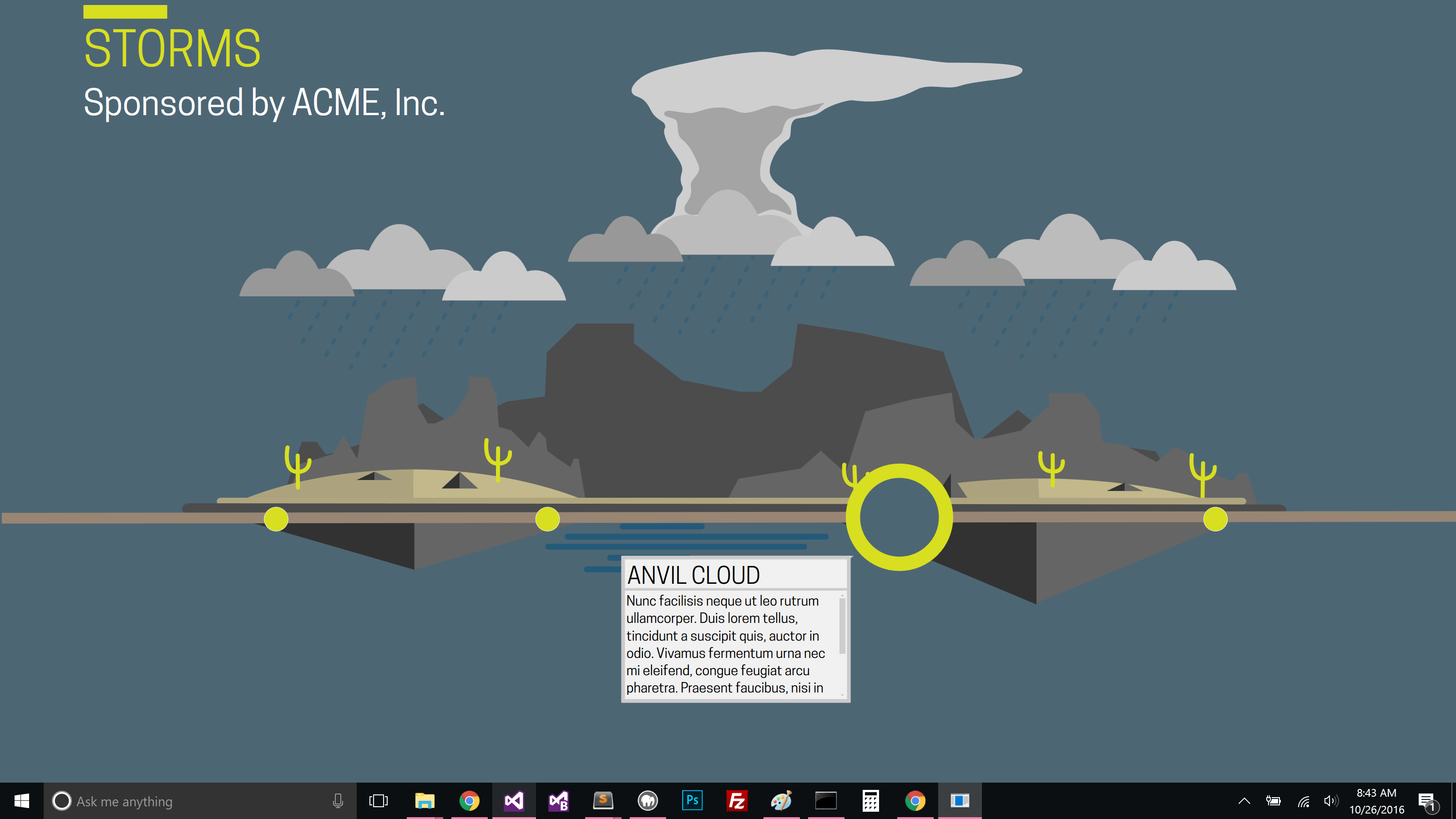
Task: Open Blend for Visual Studio
Action: point(558,800)
